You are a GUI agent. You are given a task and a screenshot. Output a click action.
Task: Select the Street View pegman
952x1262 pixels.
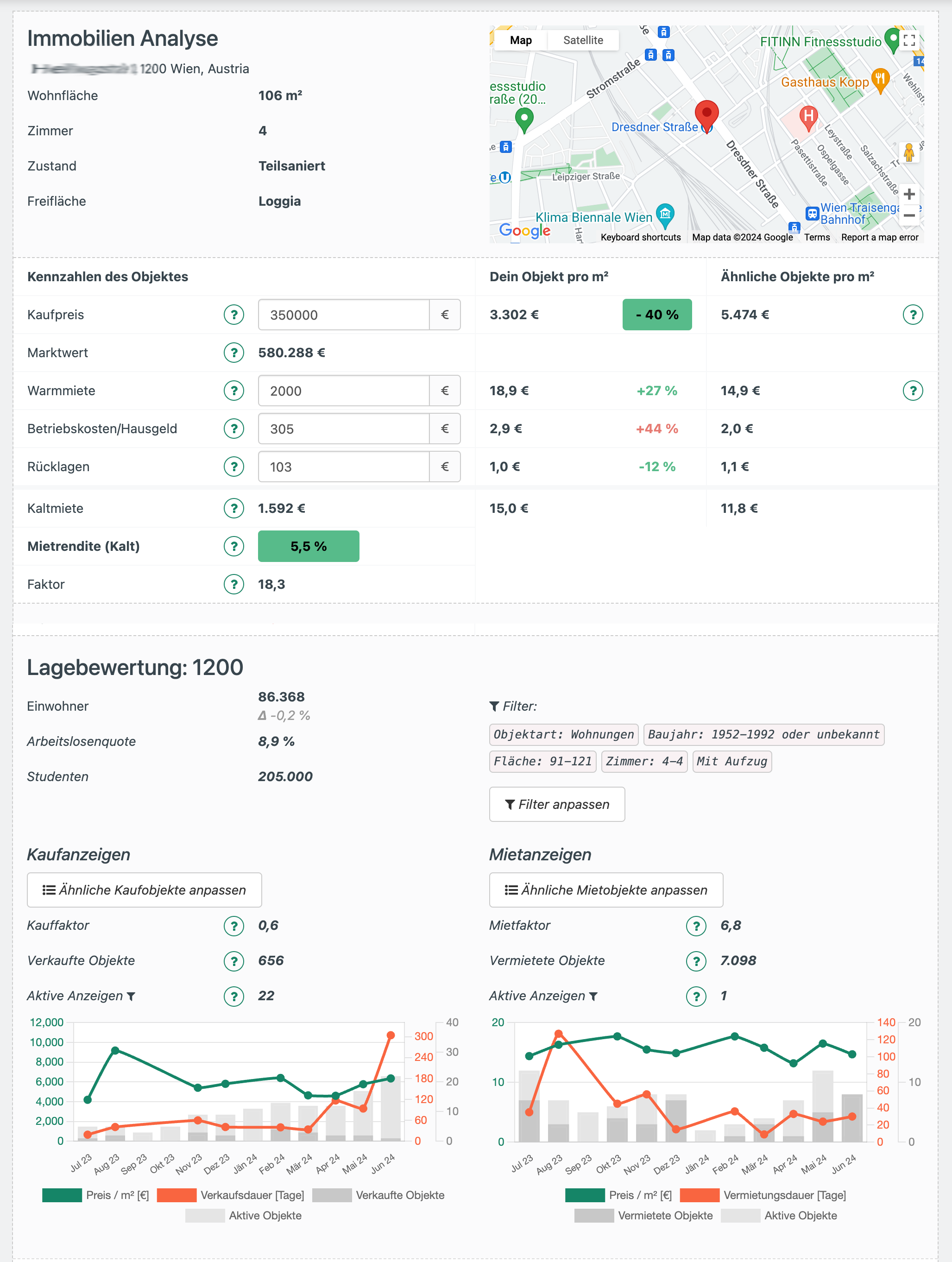pos(908,152)
